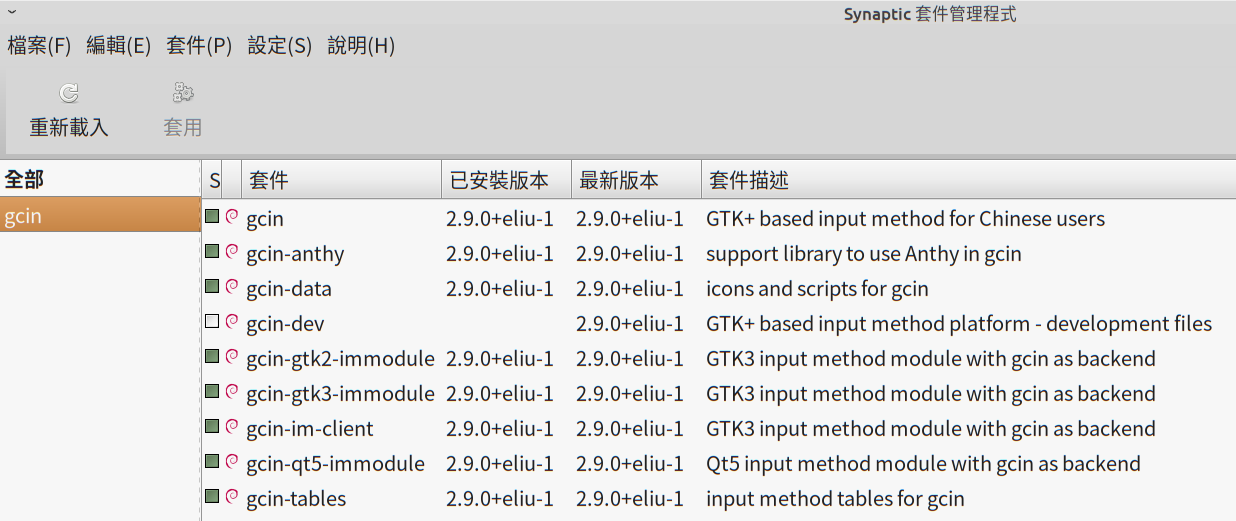Viewport: 1236px width, 521px height.
Task: Click the 重新載入 button label
Action: tap(69, 128)
